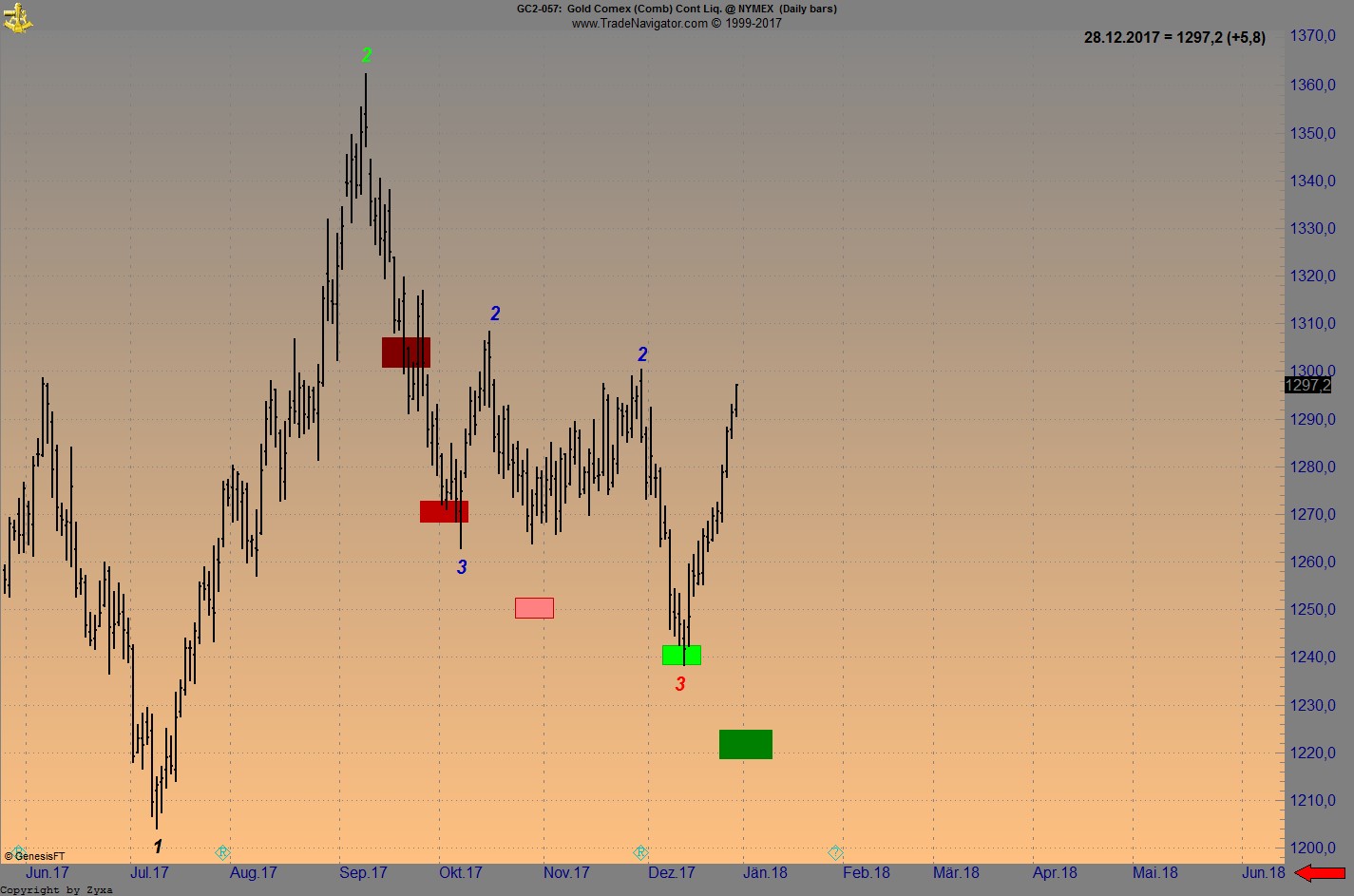
Task: Click the 1370,0 price scale label
Action: [x=1313, y=37]
